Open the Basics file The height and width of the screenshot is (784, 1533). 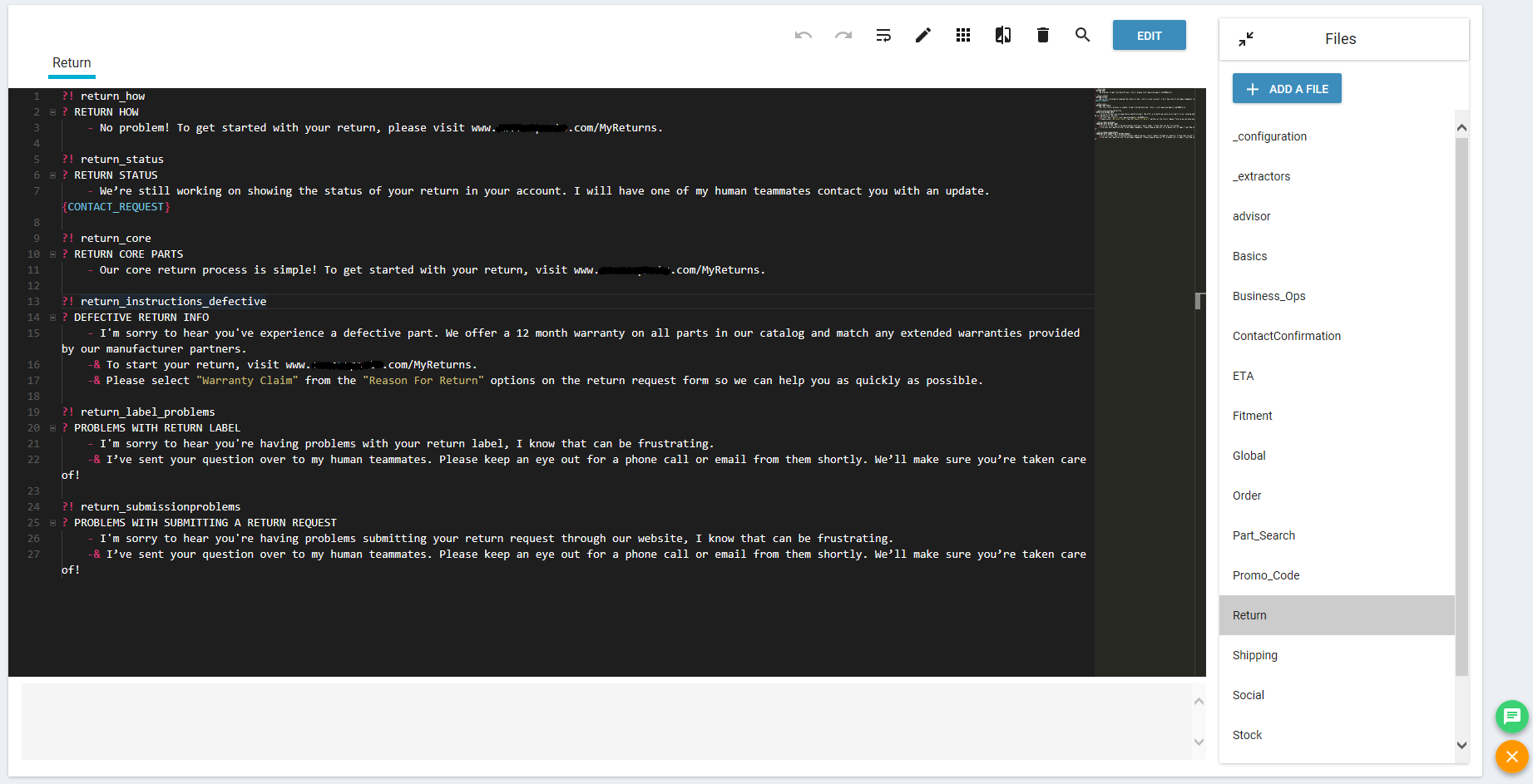(x=1337, y=256)
